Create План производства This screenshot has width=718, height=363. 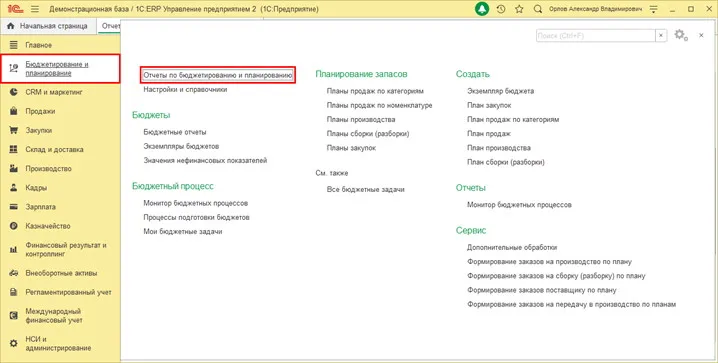[499, 148]
